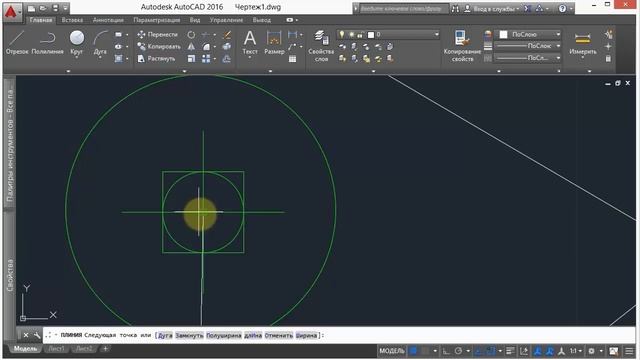Switch to the Вид ribbon tab

[x=195, y=20]
